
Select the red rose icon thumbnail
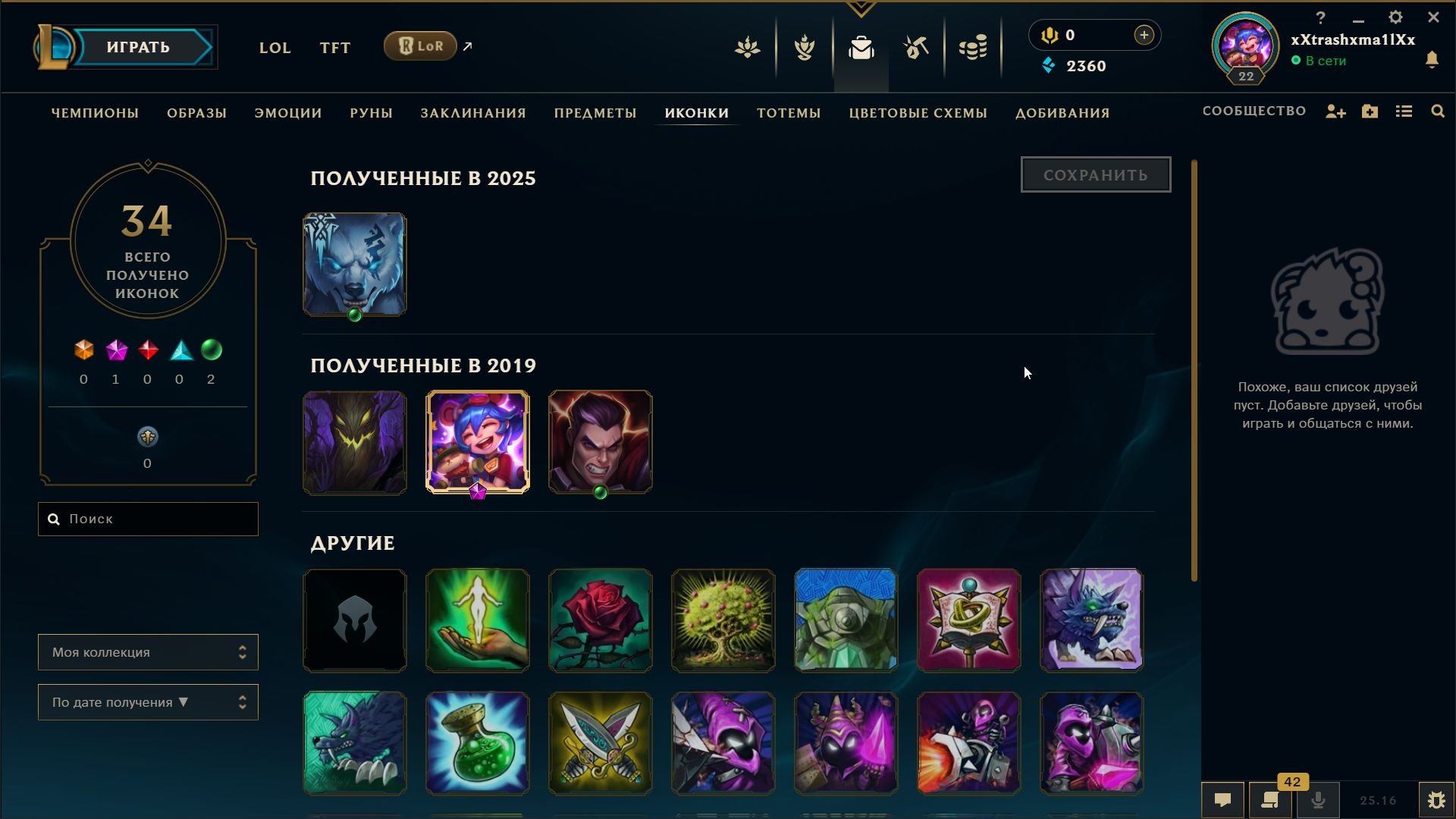600,620
